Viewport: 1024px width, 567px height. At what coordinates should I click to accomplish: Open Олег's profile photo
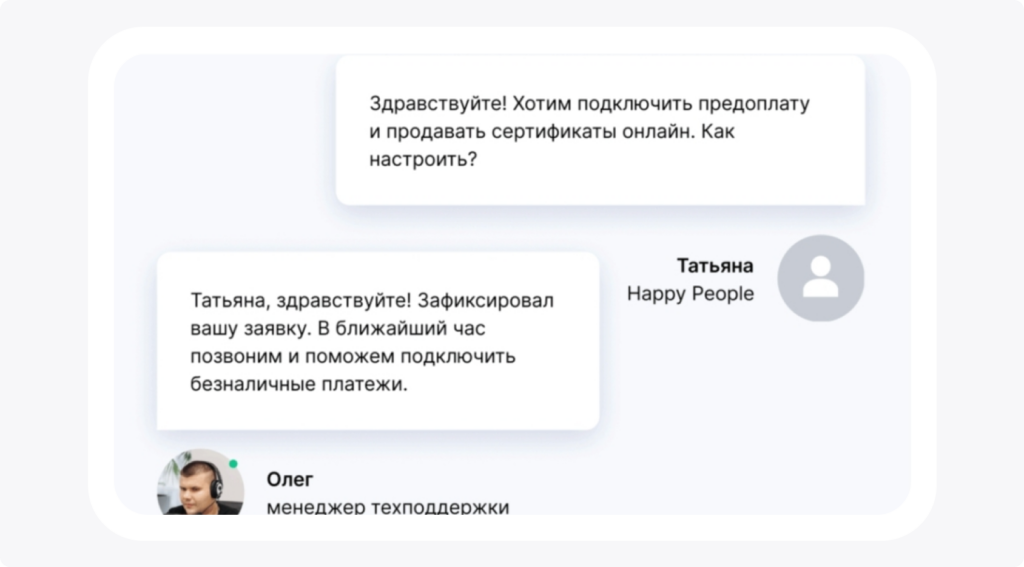(200, 482)
